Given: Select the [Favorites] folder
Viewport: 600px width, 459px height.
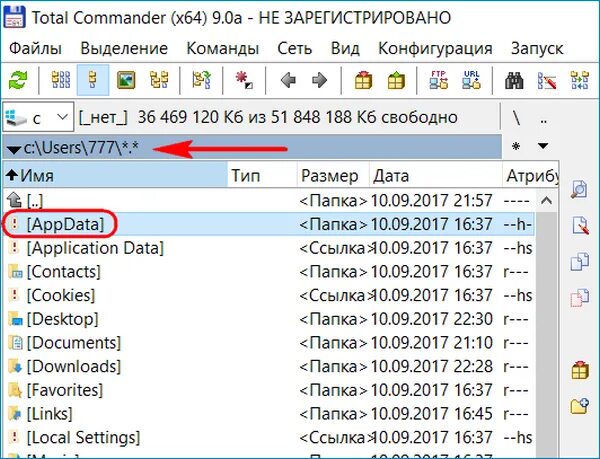Looking at the screenshot, I should click(269, 390).
